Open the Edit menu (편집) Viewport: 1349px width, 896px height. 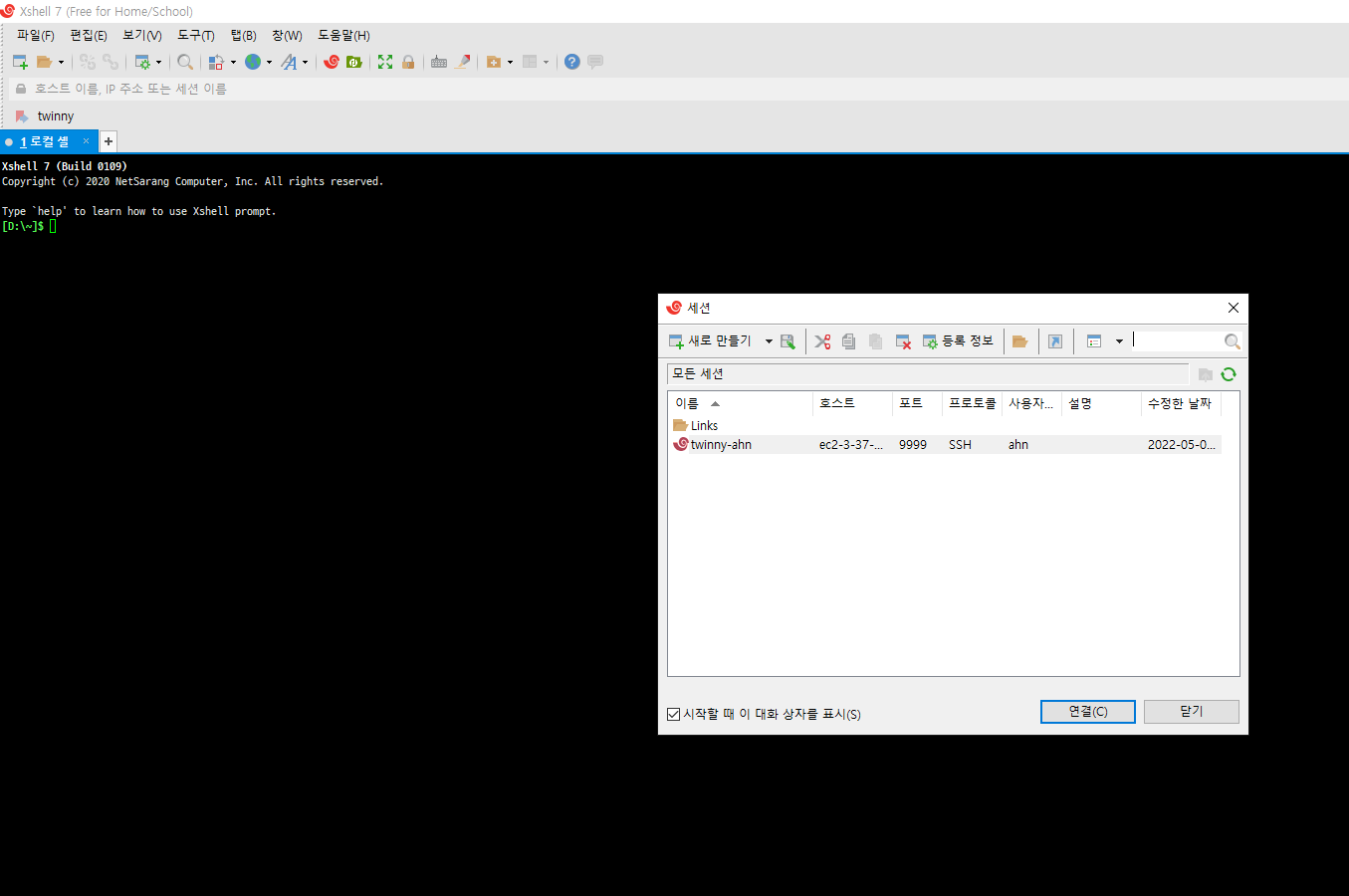(89, 36)
